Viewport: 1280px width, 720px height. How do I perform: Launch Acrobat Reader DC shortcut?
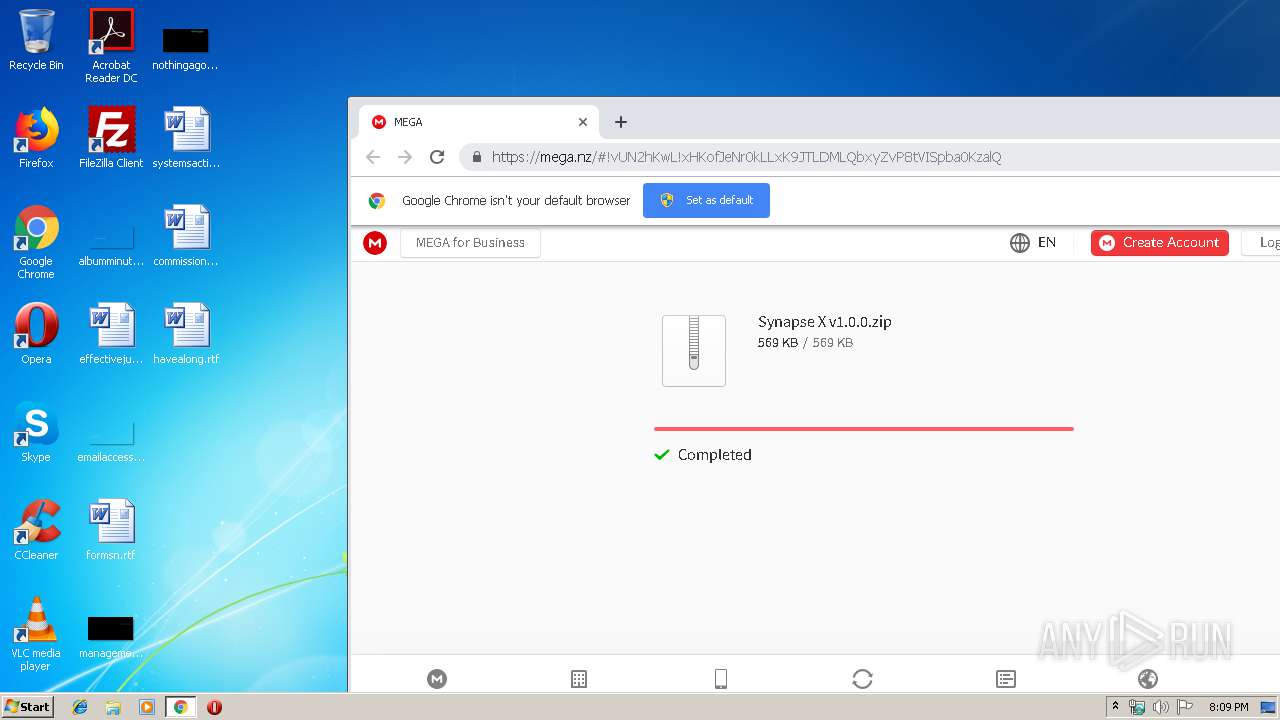111,45
